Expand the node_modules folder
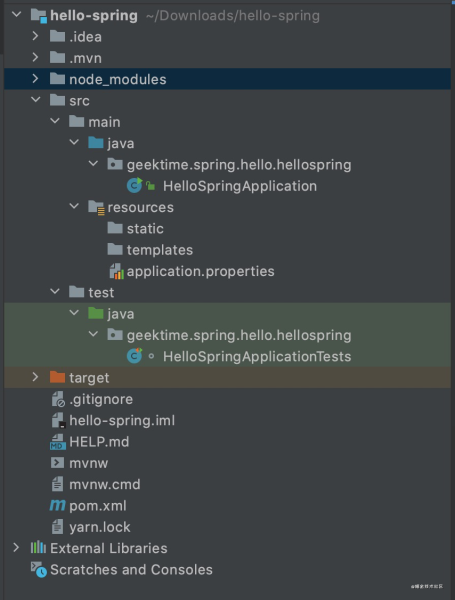Viewport: 455px width, 600px height. pos(35,78)
